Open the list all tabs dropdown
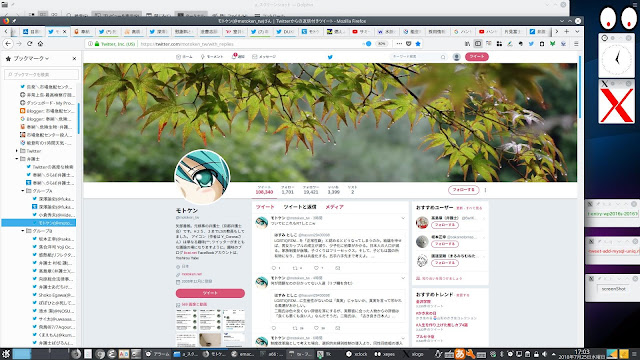This screenshot has width=640, height=360. click(x=577, y=31)
